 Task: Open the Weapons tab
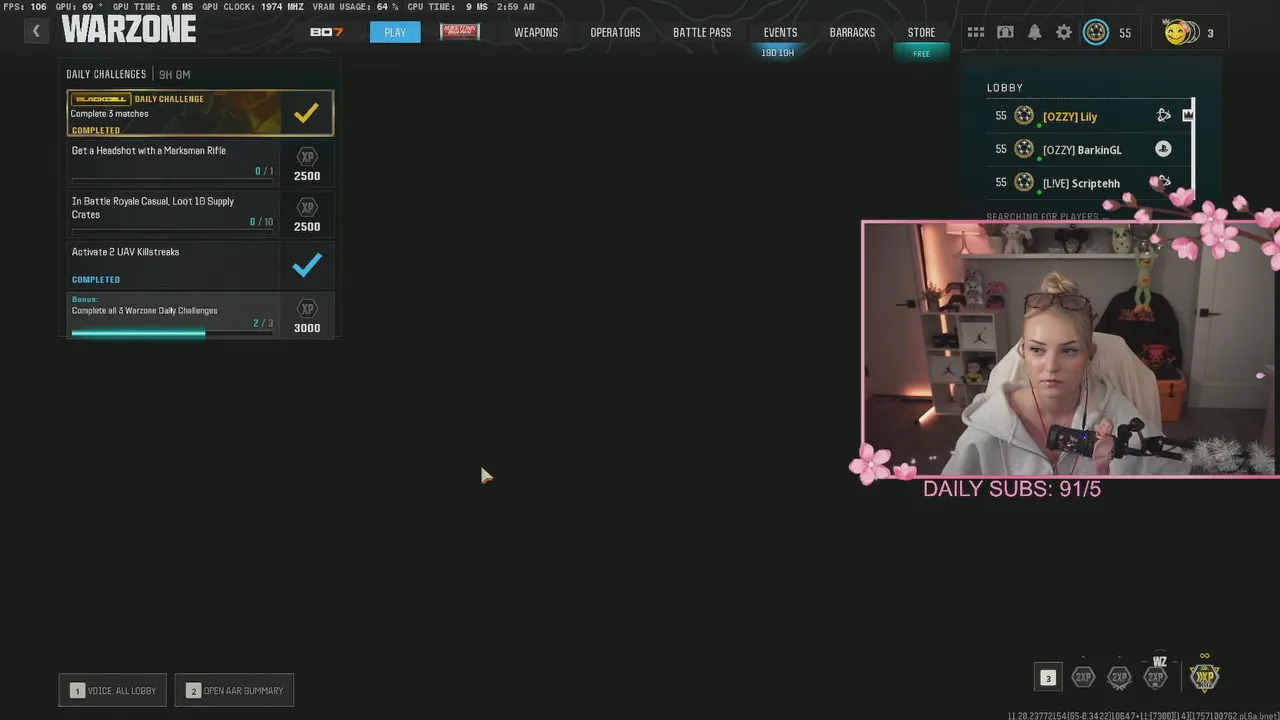pos(536,32)
